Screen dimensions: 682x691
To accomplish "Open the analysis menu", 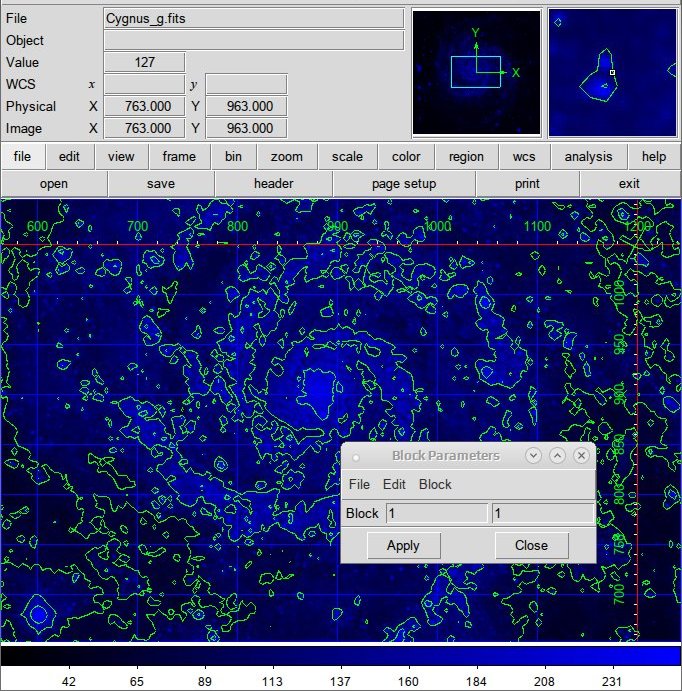I will pos(588,156).
